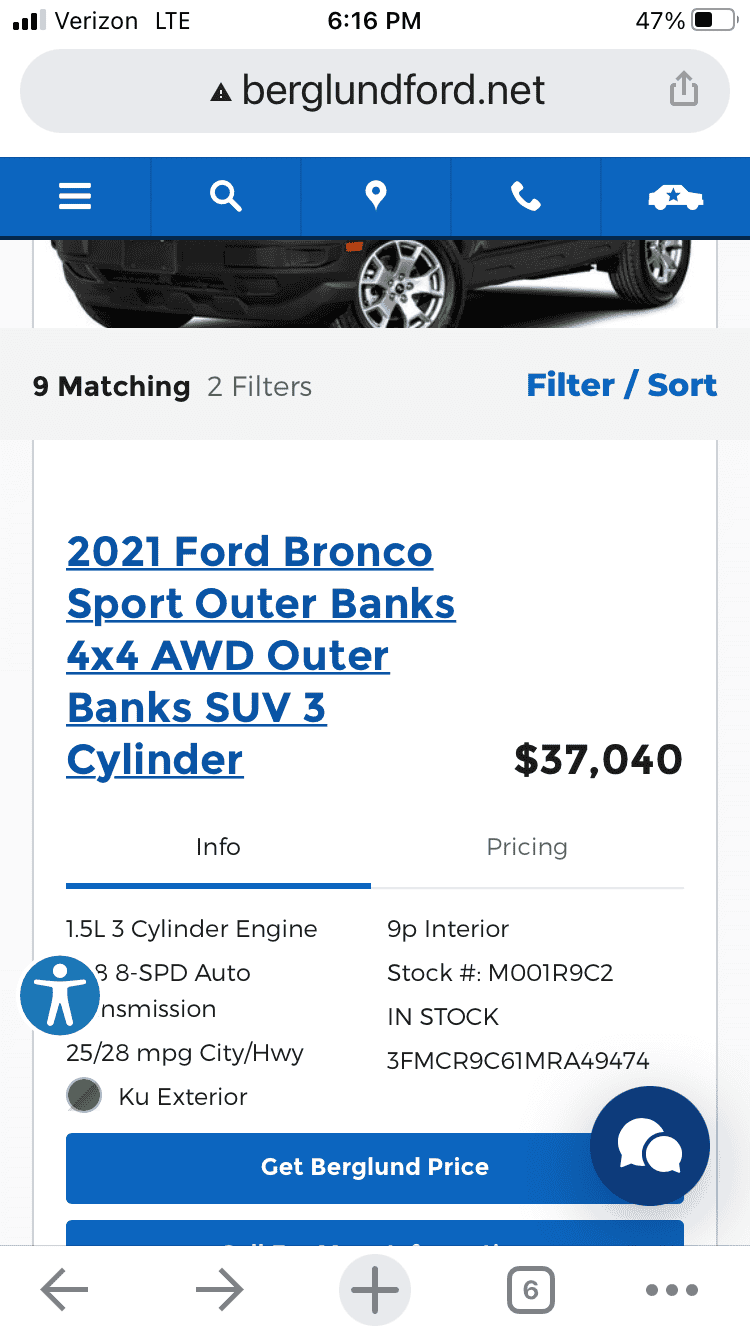
Task: Open the saved vehicles car icon
Action: pyautogui.click(x=675, y=197)
